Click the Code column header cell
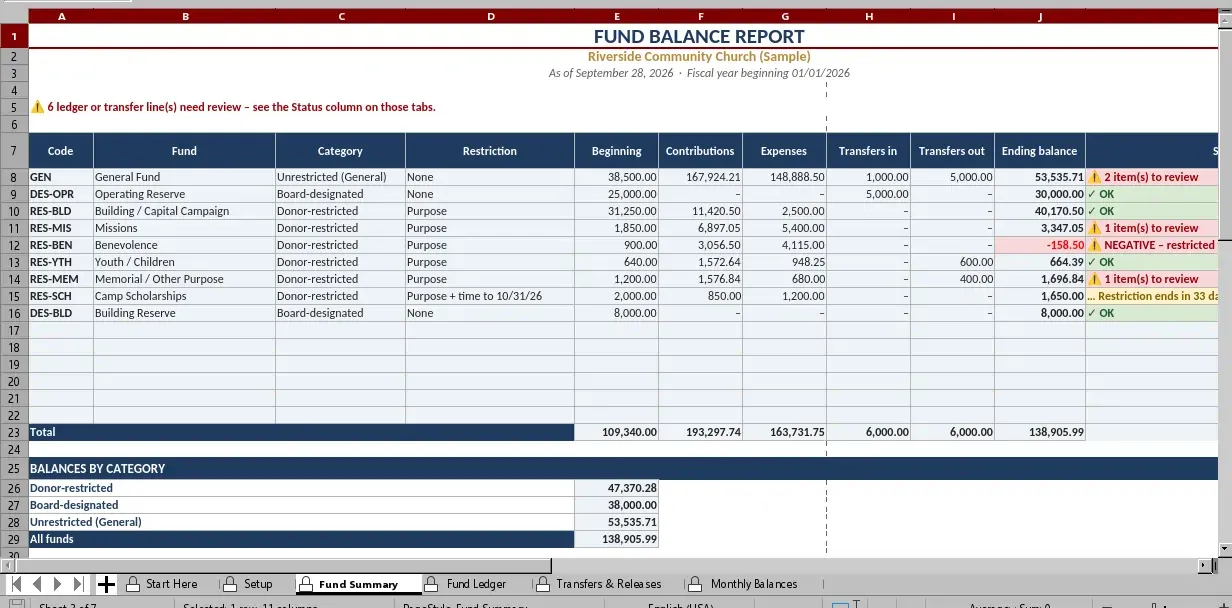 tap(61, 151)
